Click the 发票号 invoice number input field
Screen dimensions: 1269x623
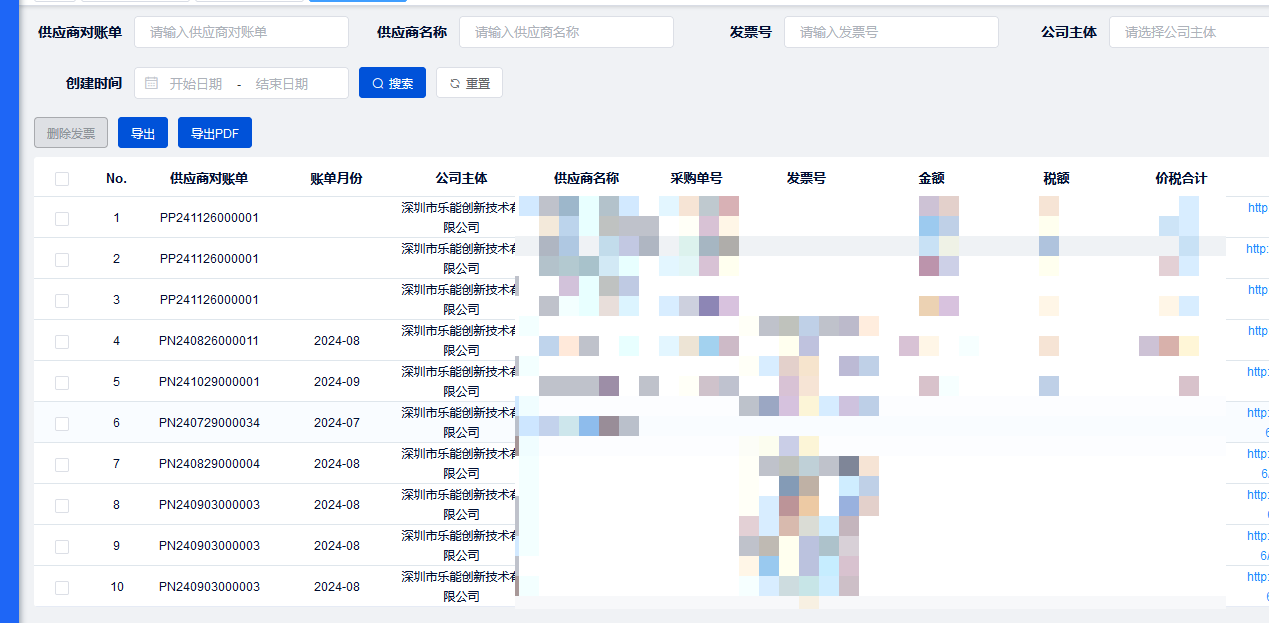[890, 32]
